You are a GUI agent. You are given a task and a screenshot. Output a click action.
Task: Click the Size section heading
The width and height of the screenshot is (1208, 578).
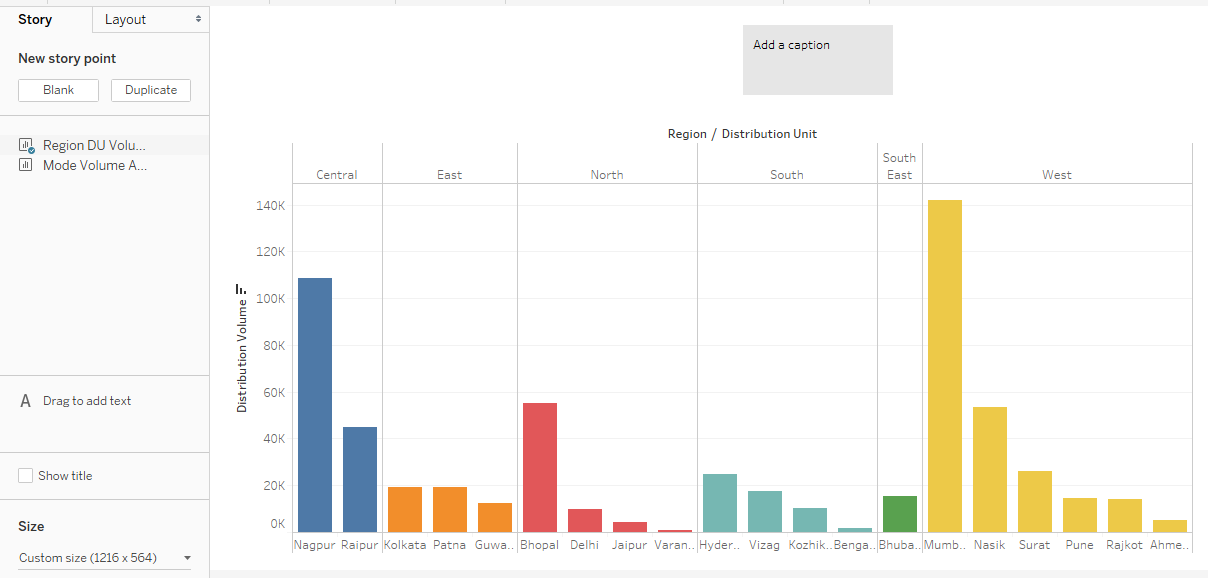coord(31,526)
